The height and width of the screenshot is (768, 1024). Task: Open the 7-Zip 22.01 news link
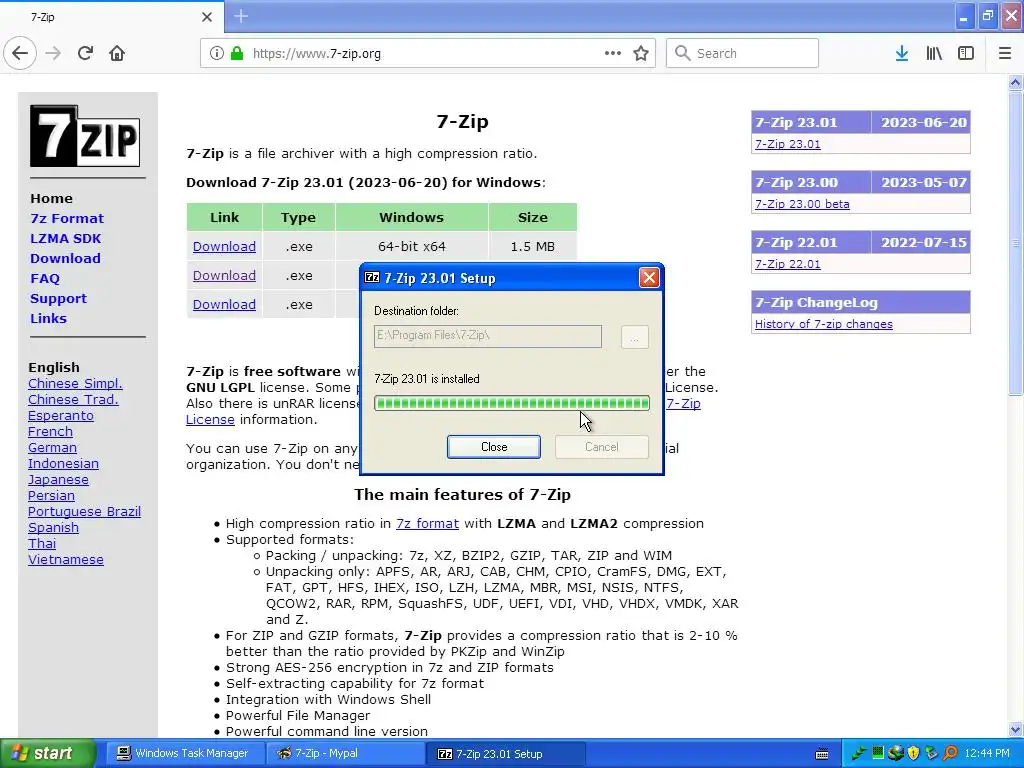coord(788,264)
